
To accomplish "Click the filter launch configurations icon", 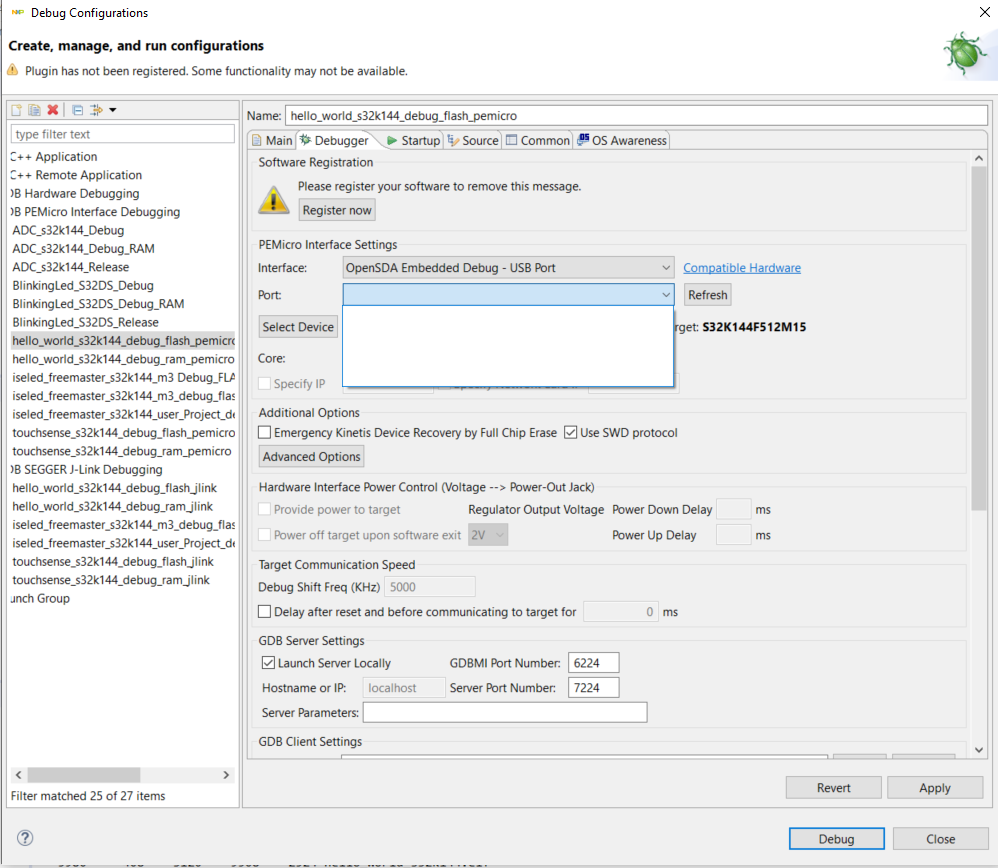I will coord(96,110).
